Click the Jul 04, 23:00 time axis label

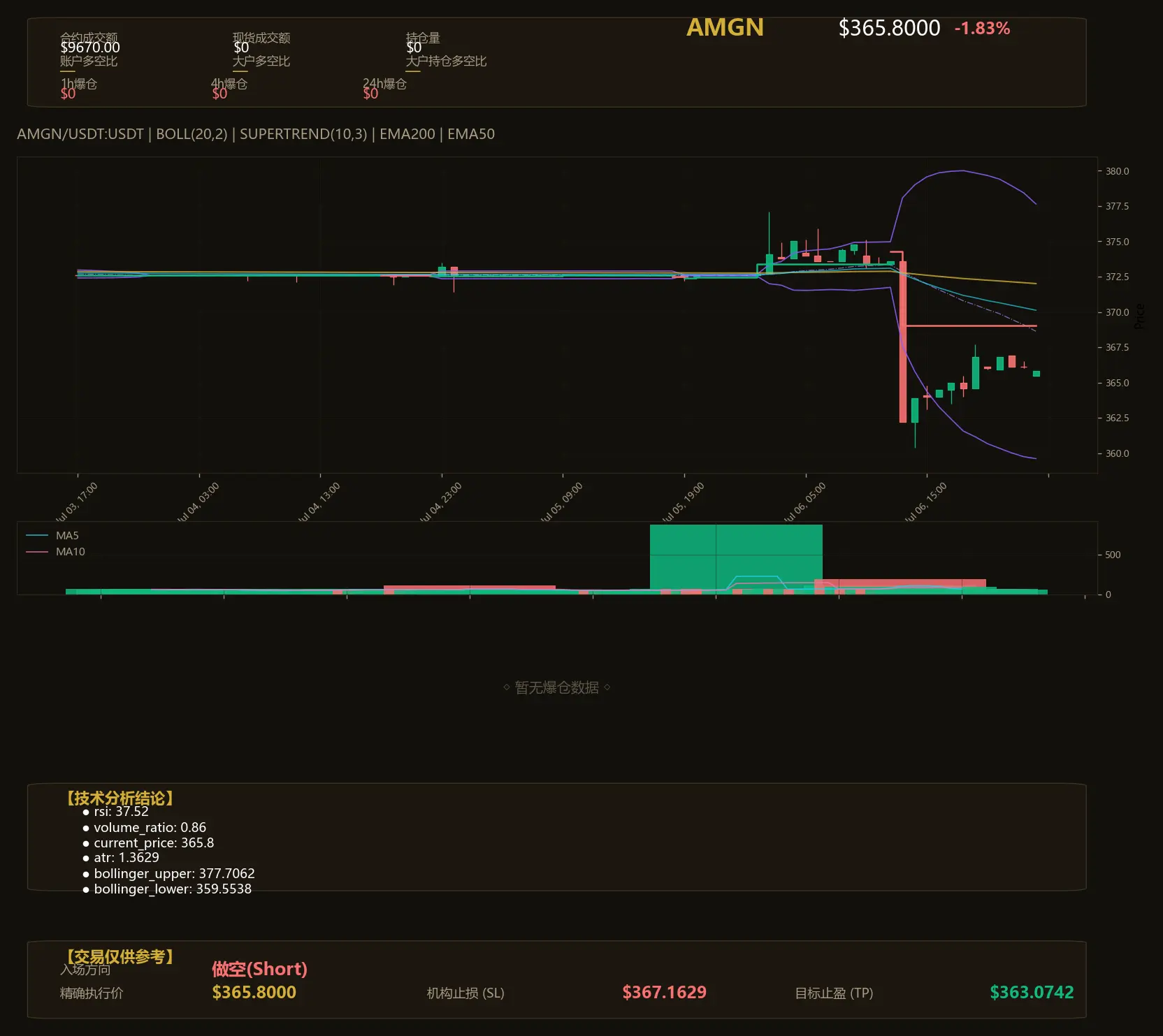pyautogui.click(x=441, y=502)
